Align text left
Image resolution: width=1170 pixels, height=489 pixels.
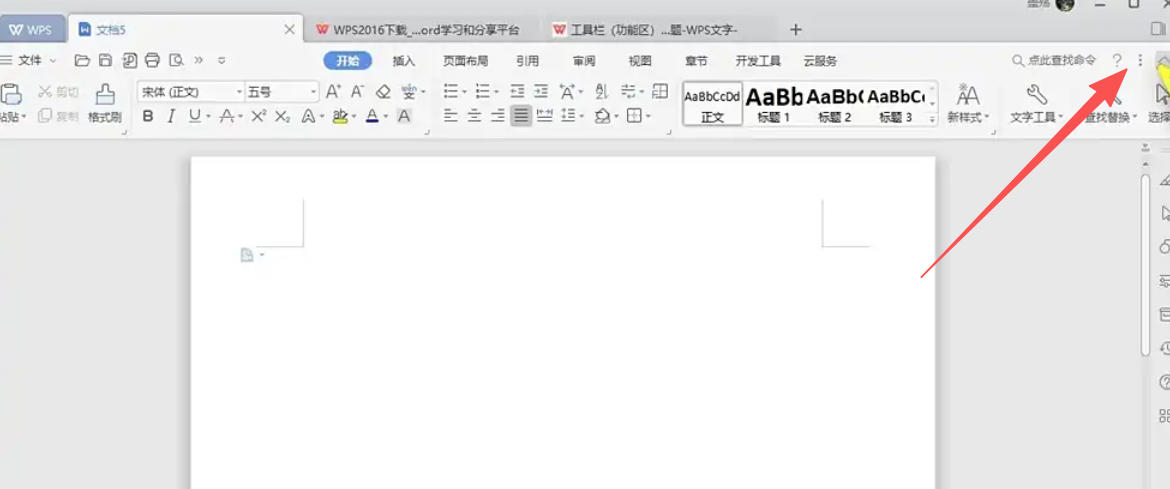tap(450, 116)
